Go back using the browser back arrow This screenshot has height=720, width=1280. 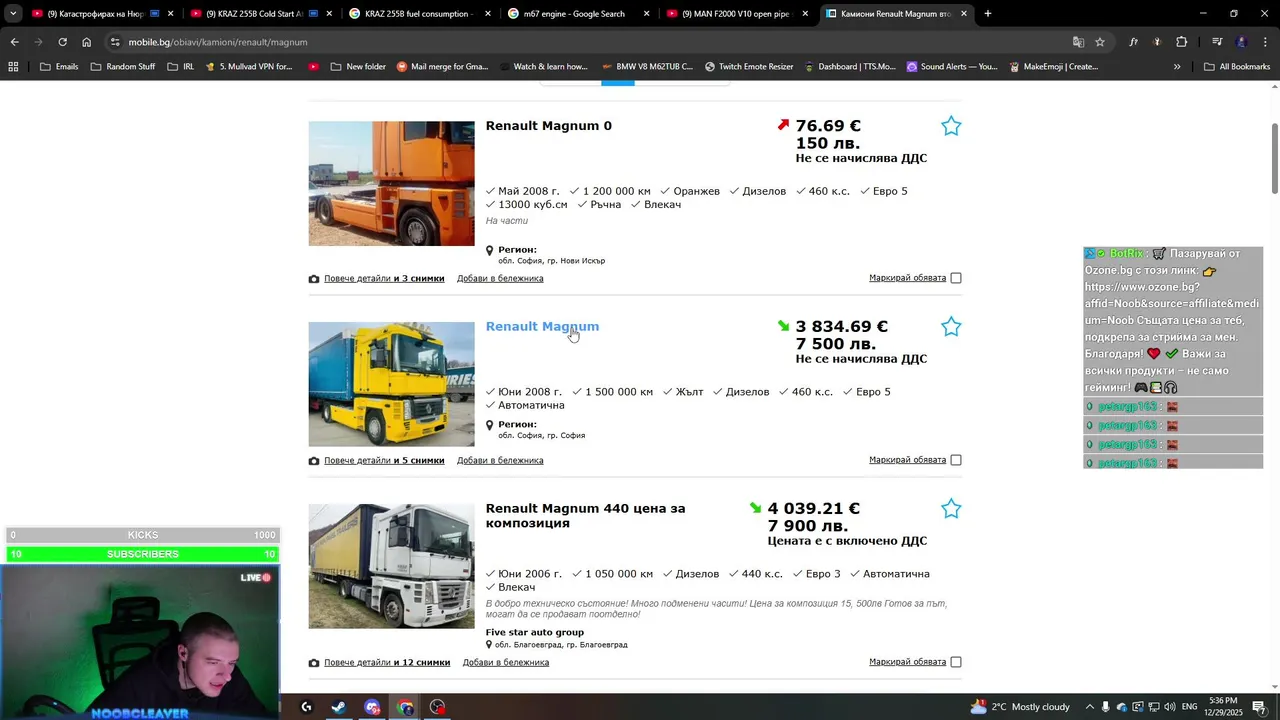coord(14,42)
